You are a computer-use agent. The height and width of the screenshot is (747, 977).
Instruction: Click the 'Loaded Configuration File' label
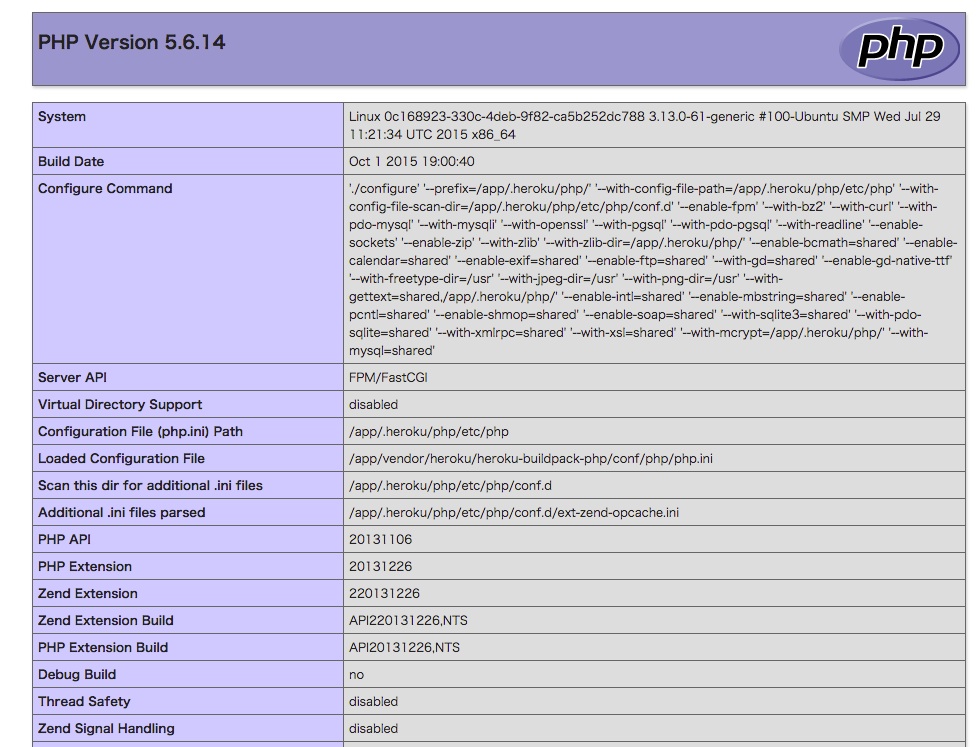coord(121,459)
